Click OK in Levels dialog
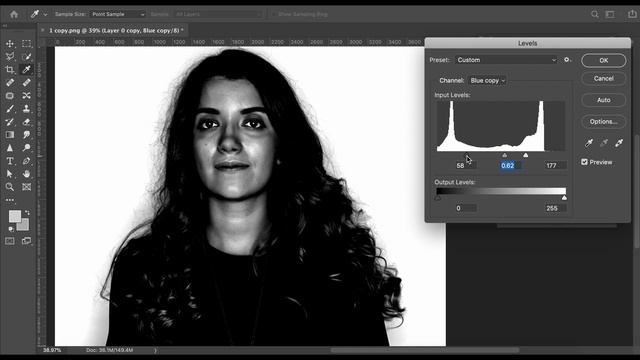 [604, 60]
